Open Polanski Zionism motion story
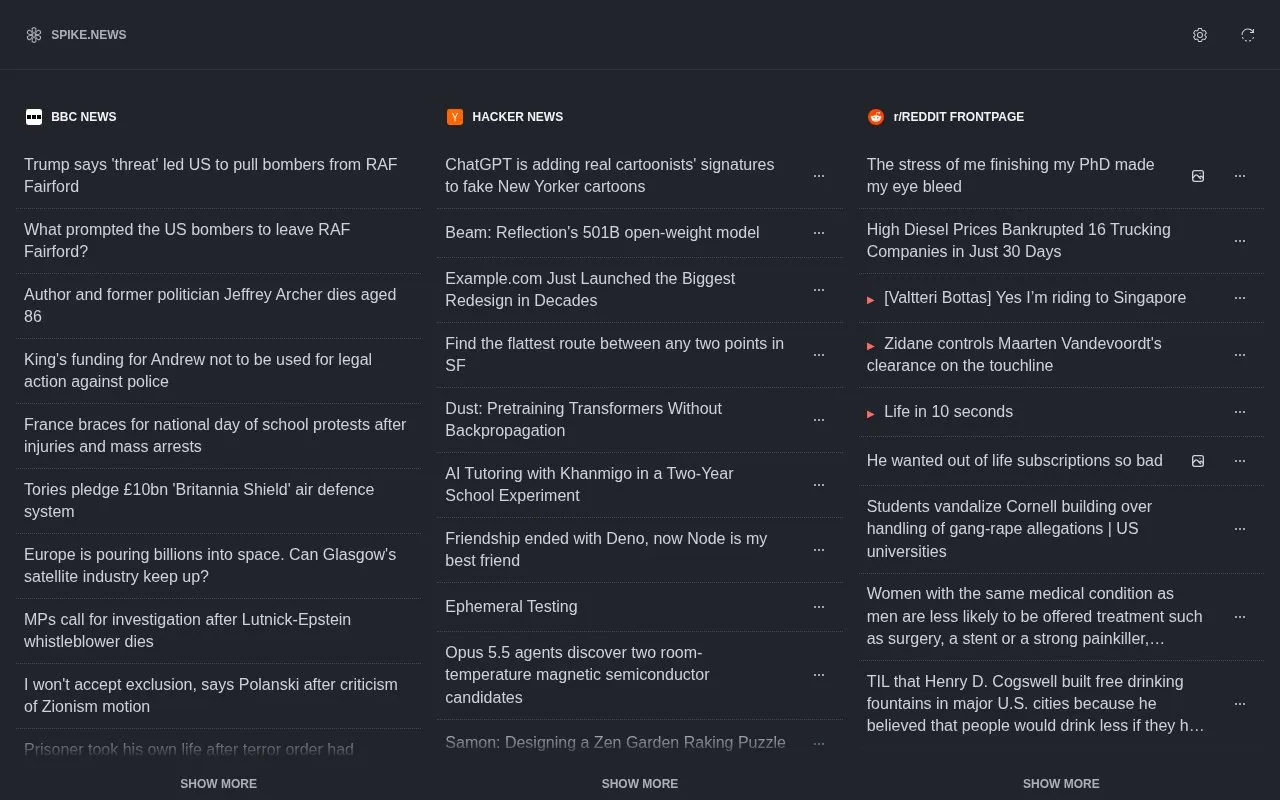The width and height of the screenshot is (1280, 800). 218,696
